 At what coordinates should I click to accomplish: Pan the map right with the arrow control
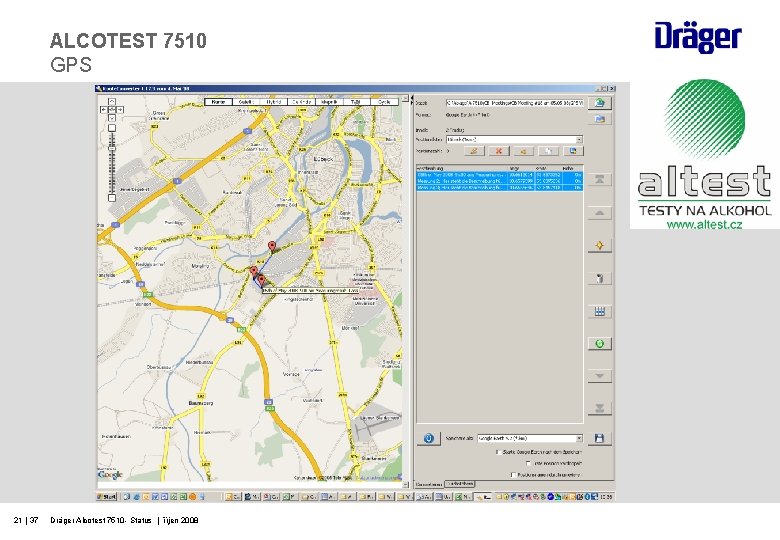tap(120, 109)
